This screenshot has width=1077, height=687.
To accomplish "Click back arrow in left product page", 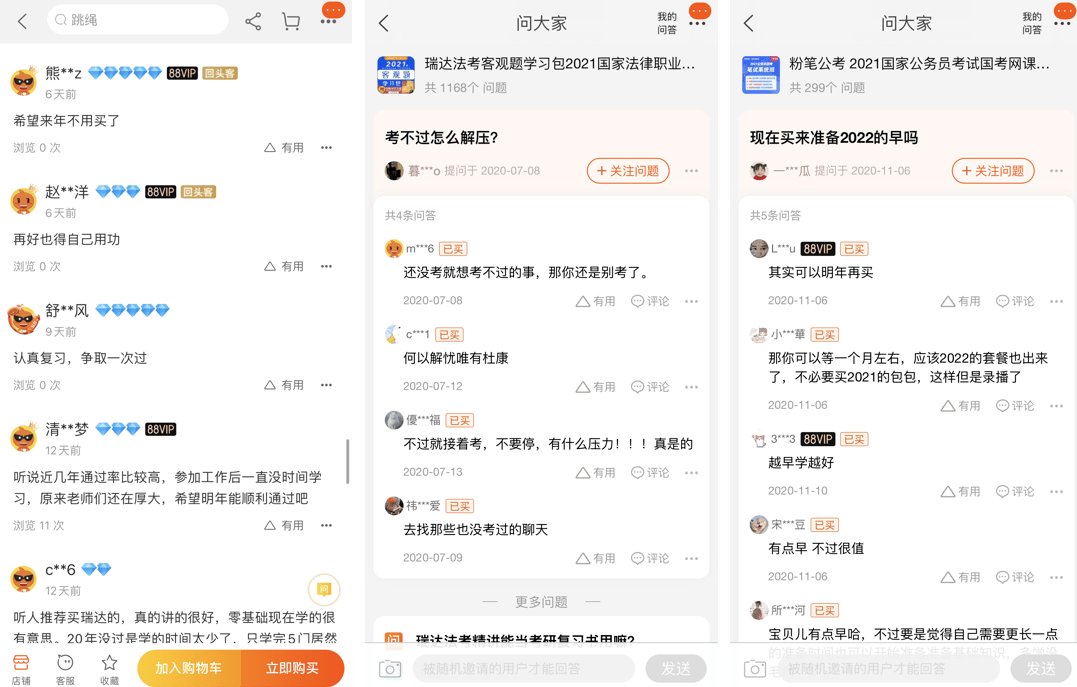I will 23,21.
